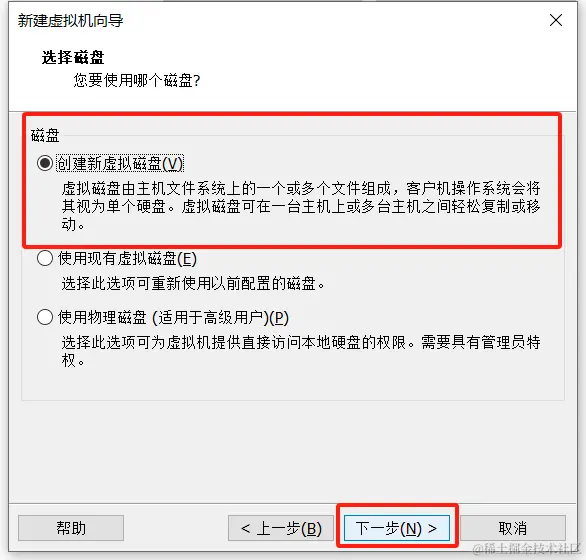Cancel the wizard with 取消 button

[x=512, y=528]
